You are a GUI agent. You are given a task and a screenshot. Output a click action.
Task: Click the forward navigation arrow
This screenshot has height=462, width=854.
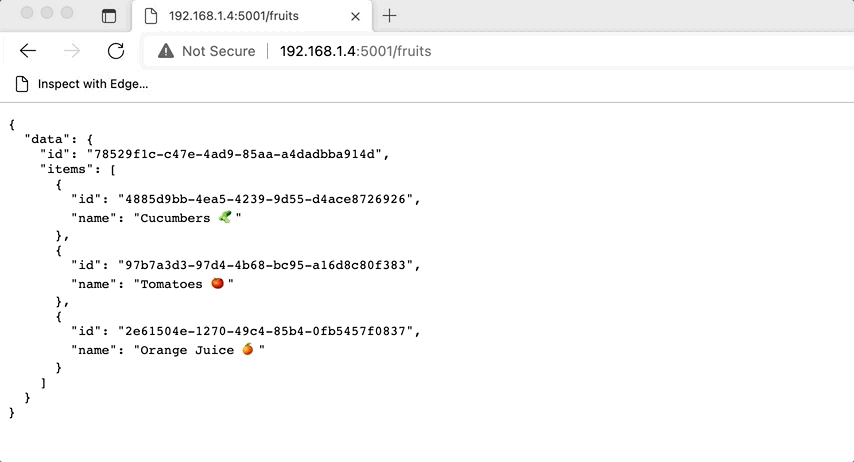point(72,51)
